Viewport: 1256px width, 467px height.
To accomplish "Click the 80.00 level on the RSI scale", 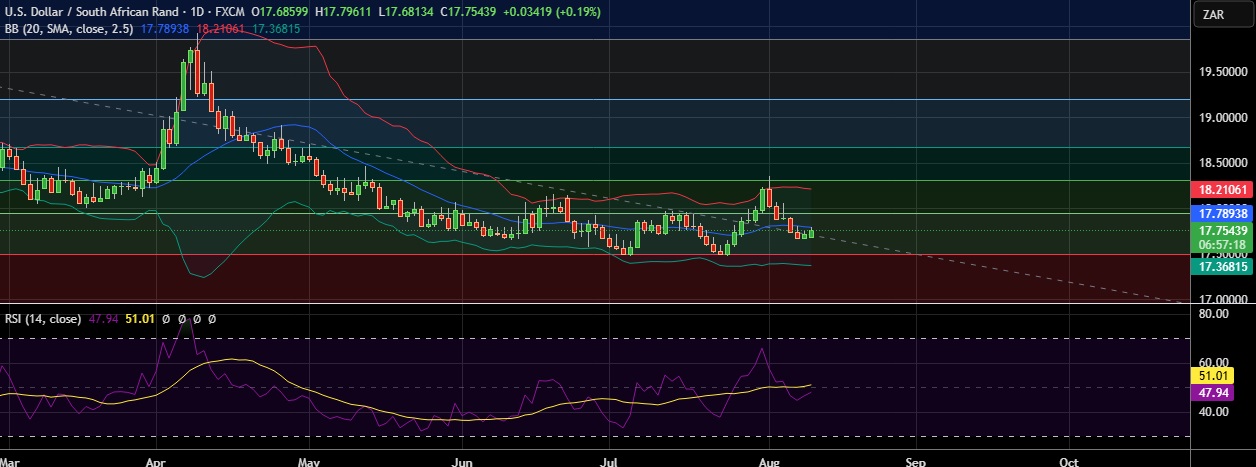I will [1212, 314].
